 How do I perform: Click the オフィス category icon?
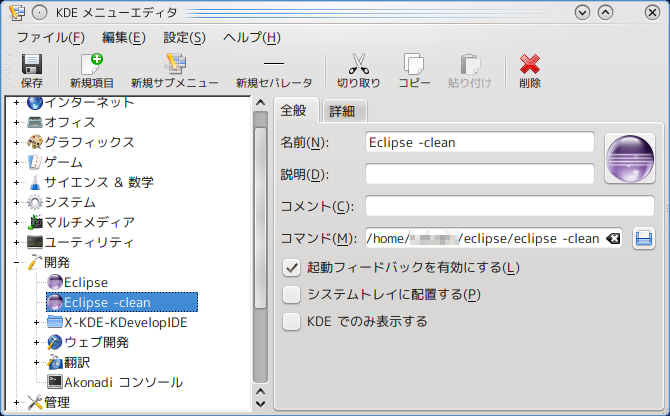click(x=35, y=122)
